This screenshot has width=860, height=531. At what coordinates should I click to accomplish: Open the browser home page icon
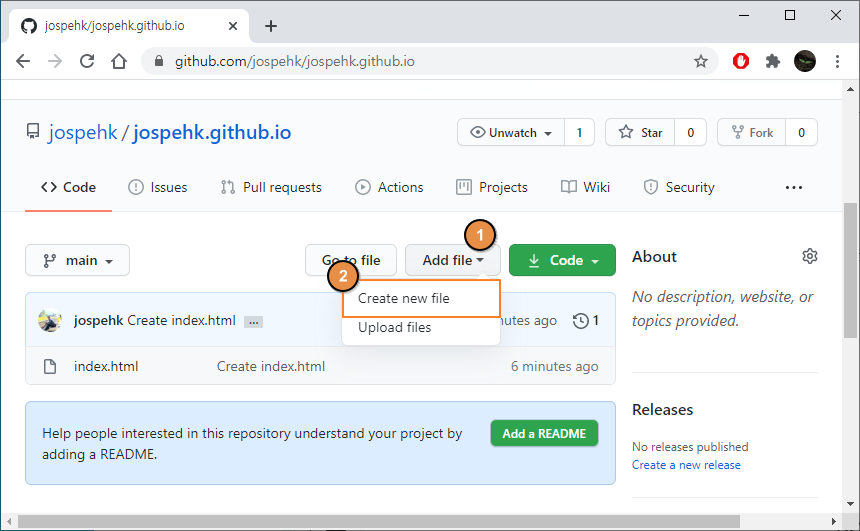click(118, 61)
